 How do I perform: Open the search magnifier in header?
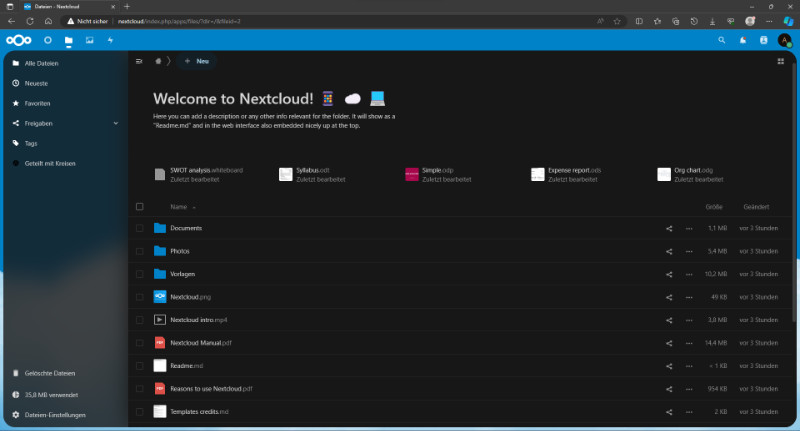(721, 40)
